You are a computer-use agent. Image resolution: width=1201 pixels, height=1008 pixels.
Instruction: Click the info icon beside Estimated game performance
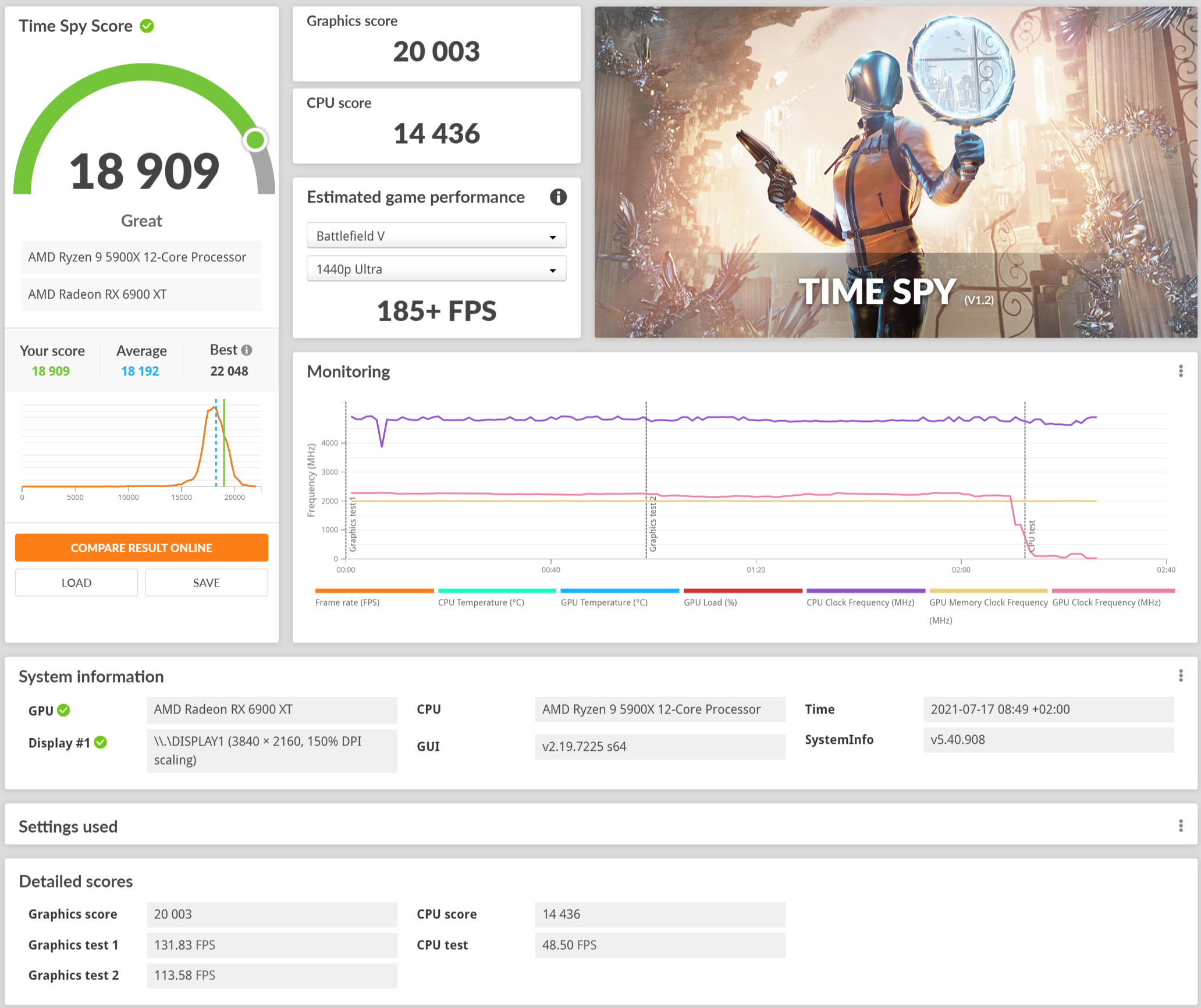(558, 197)
